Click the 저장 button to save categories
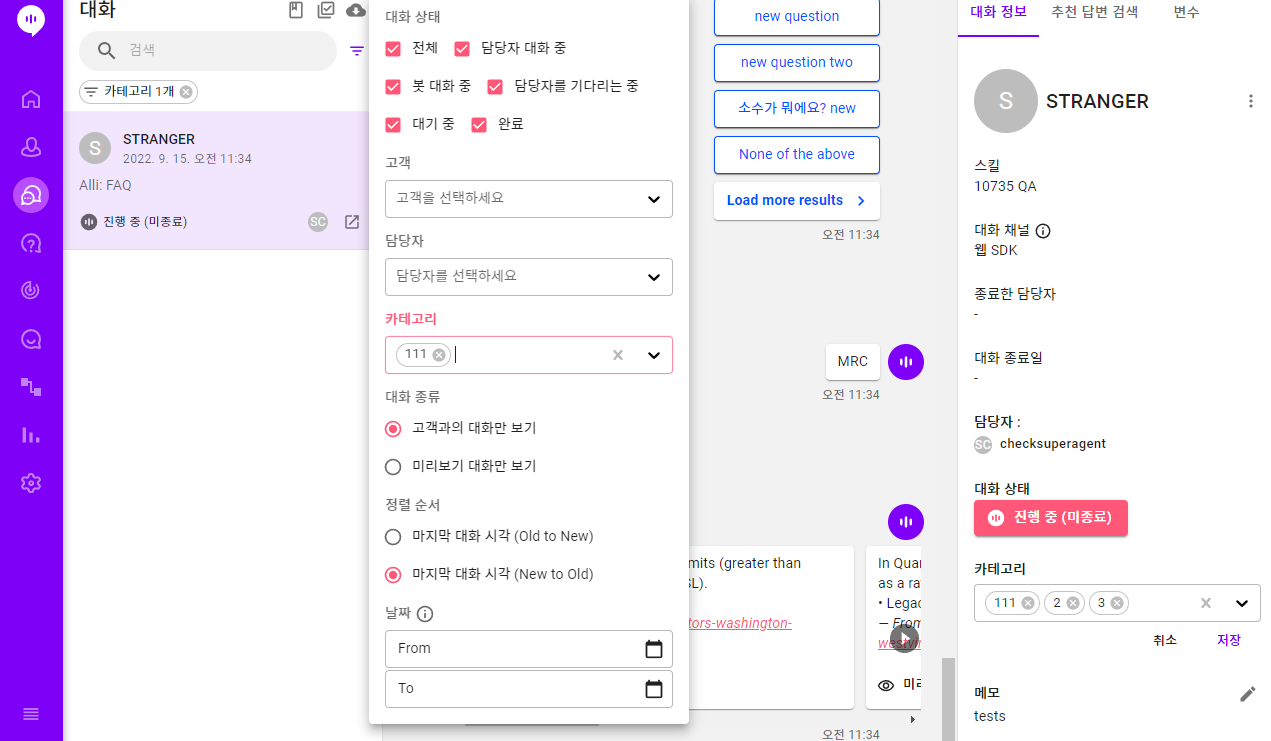 1228,640
